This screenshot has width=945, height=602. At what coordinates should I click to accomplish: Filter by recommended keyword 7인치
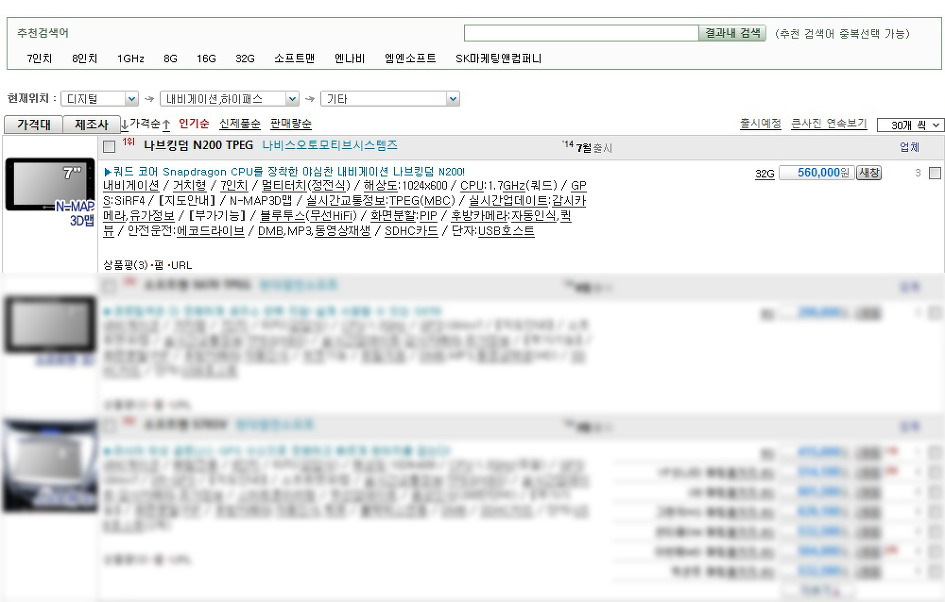coord(39,58)
